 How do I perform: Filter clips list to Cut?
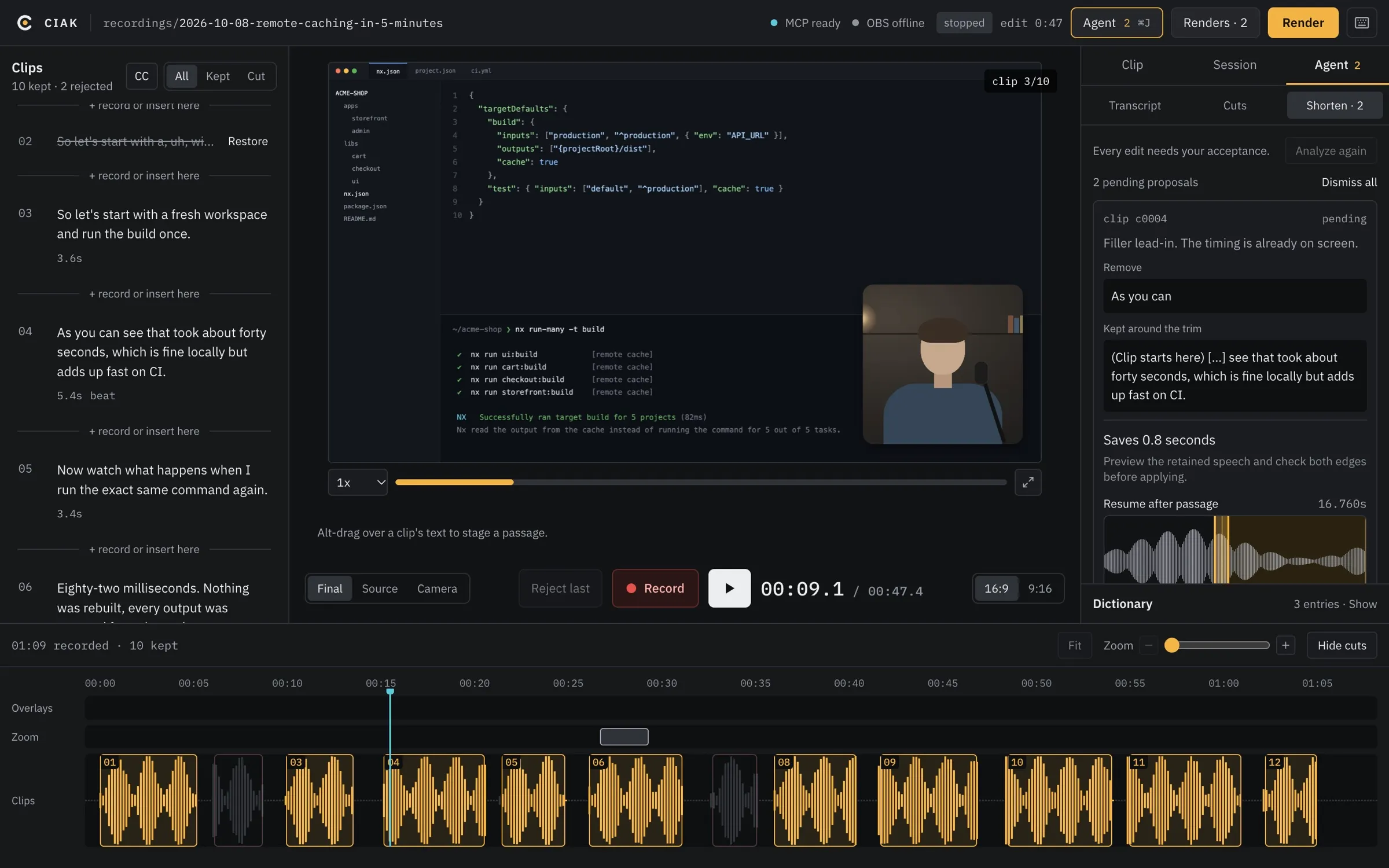(x=256, y=76)
